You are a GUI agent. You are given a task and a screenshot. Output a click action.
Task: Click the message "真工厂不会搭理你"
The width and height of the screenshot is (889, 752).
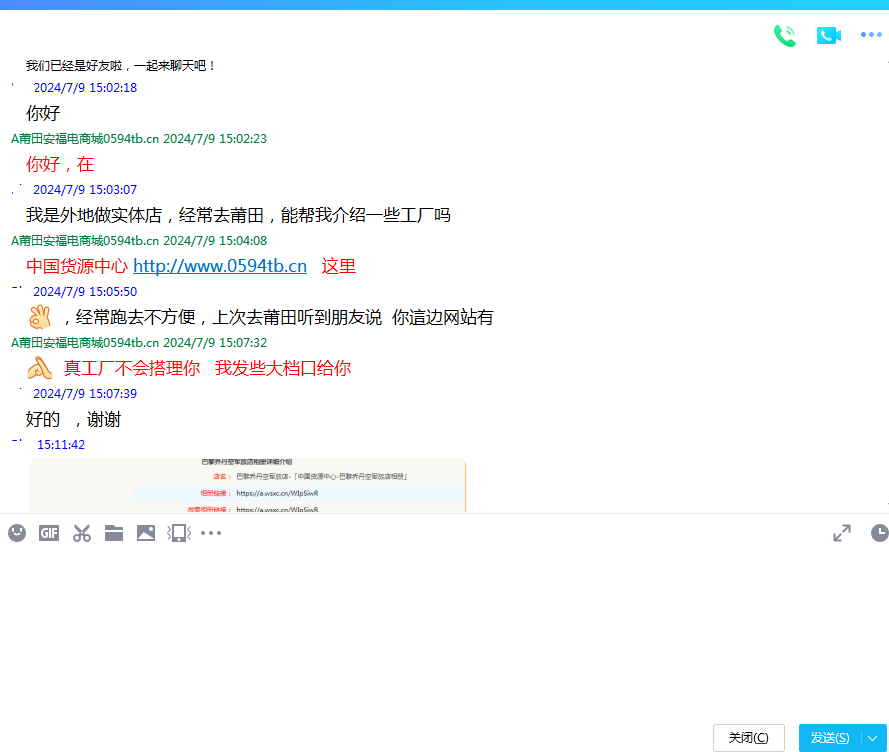[x=132, y=368]
